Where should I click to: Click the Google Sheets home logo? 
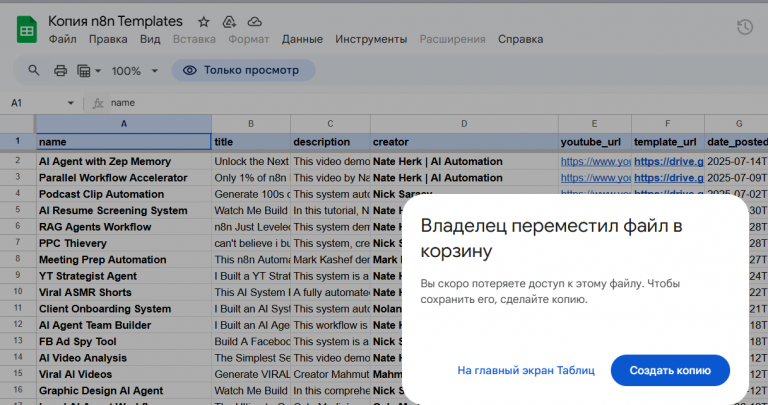pyautogui.click(x=27, y=29)
